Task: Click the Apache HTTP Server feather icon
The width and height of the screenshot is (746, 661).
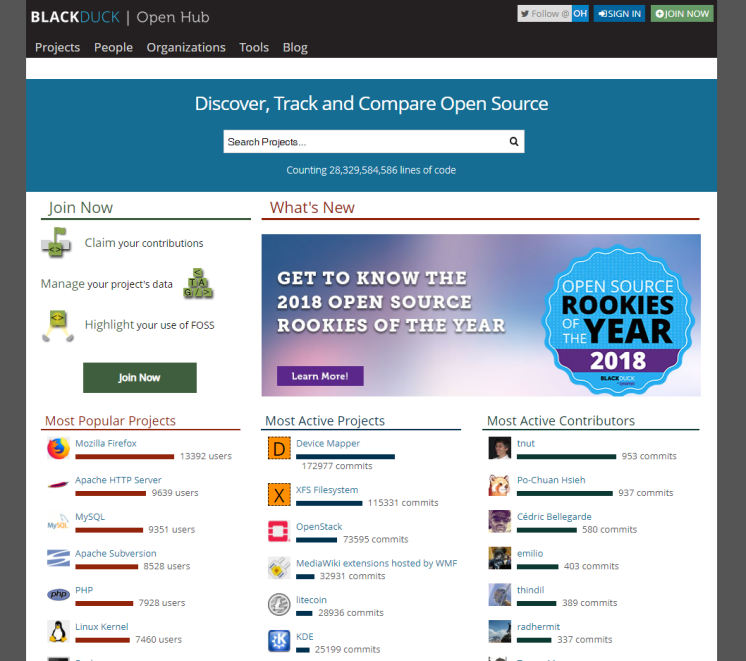Action: point(58,485)
